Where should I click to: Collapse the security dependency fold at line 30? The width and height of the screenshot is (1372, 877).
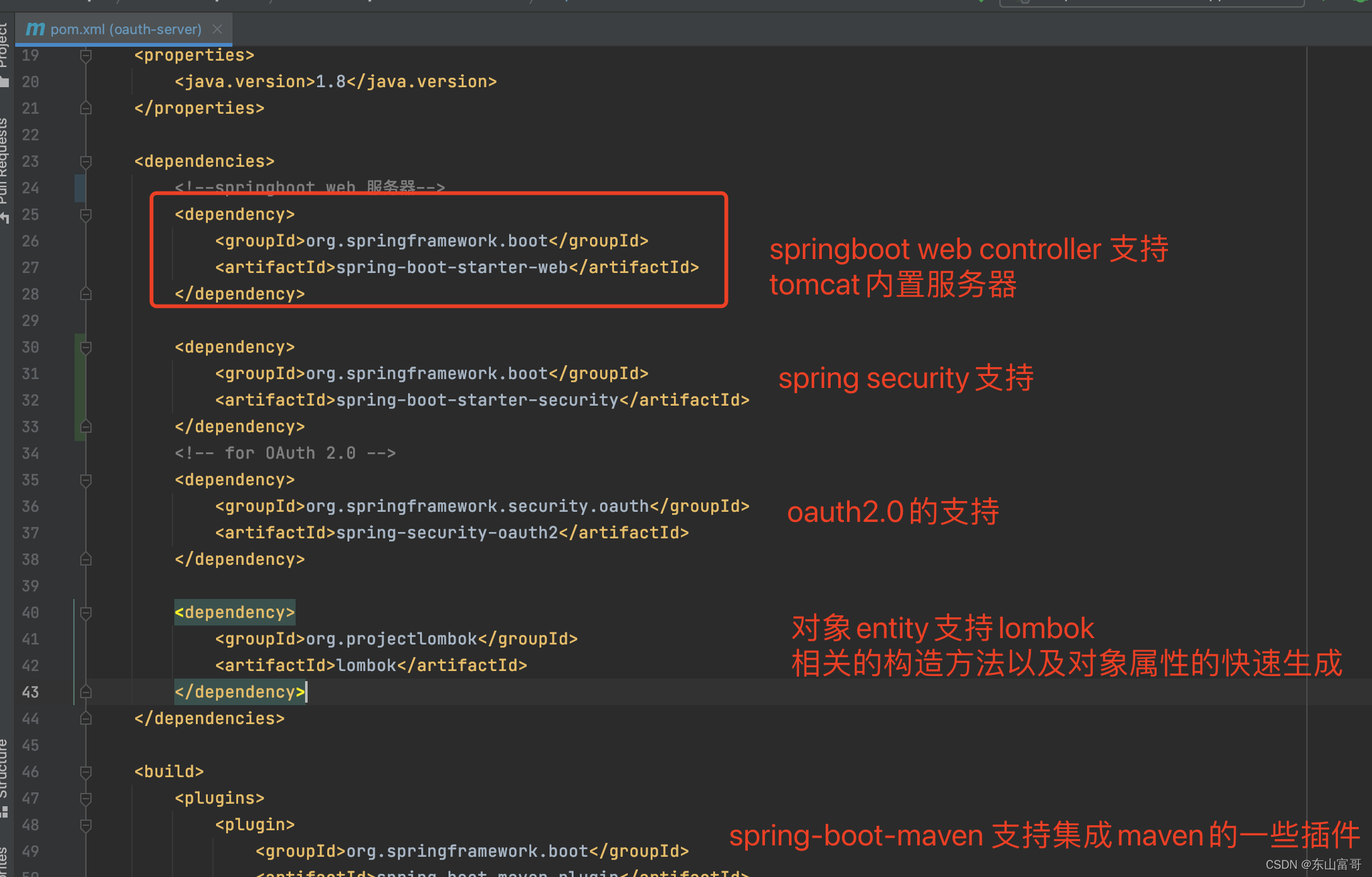(x=86, y=348)
